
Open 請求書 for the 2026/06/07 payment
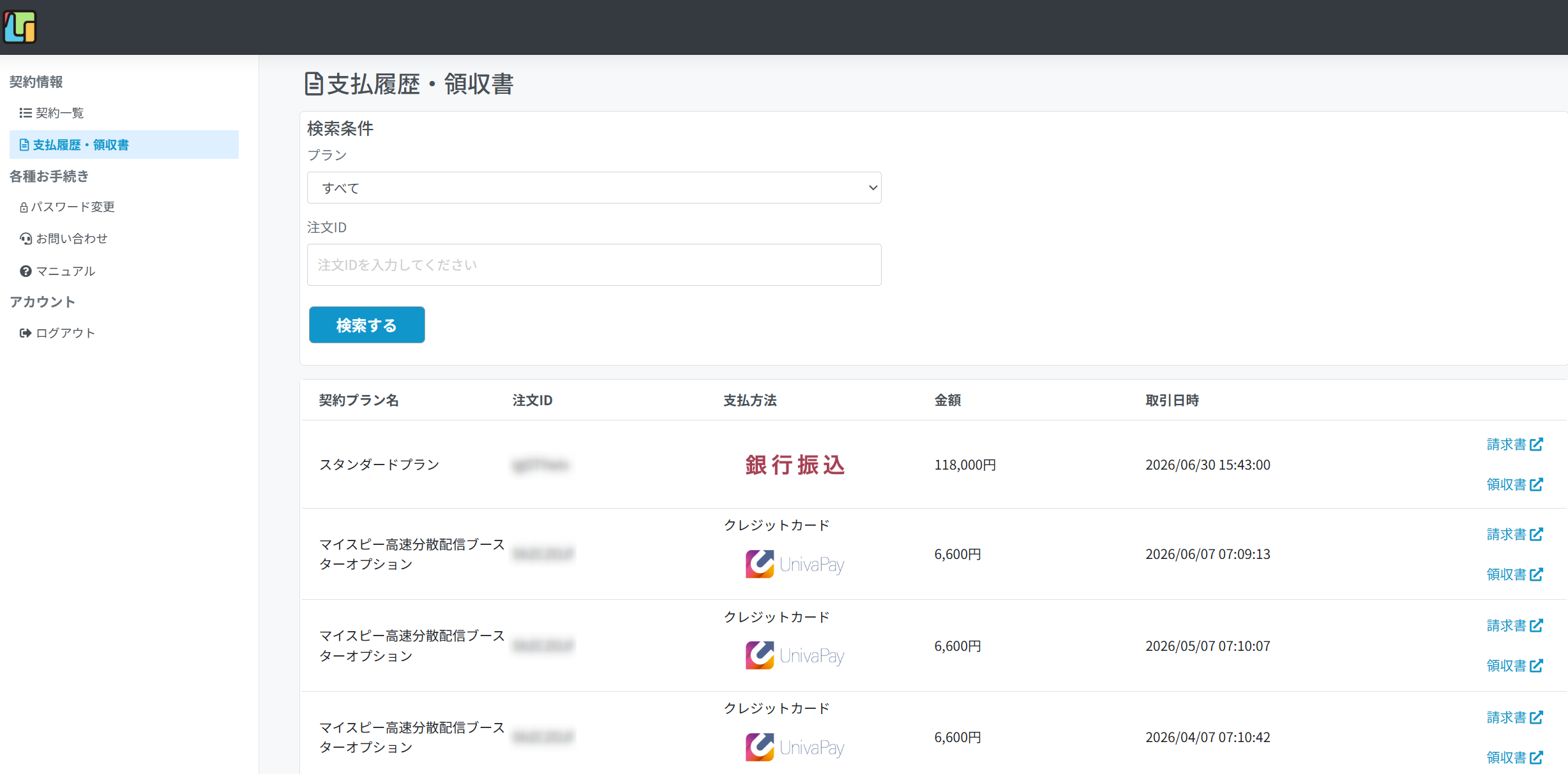click(1514, 534)
